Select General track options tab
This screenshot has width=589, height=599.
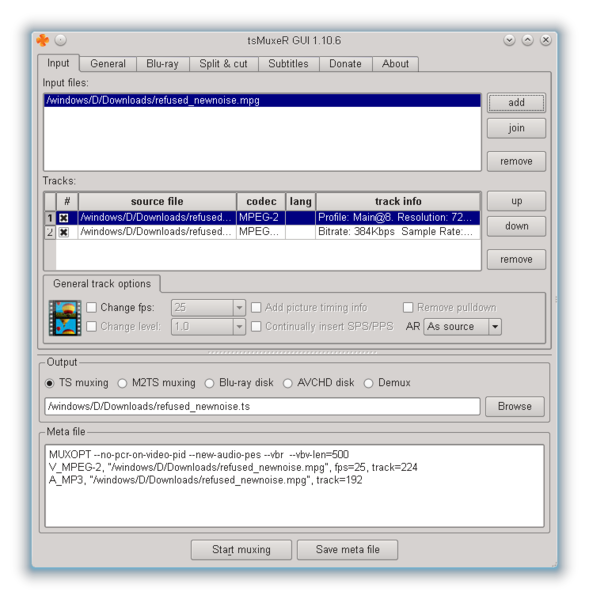[102, 284]
